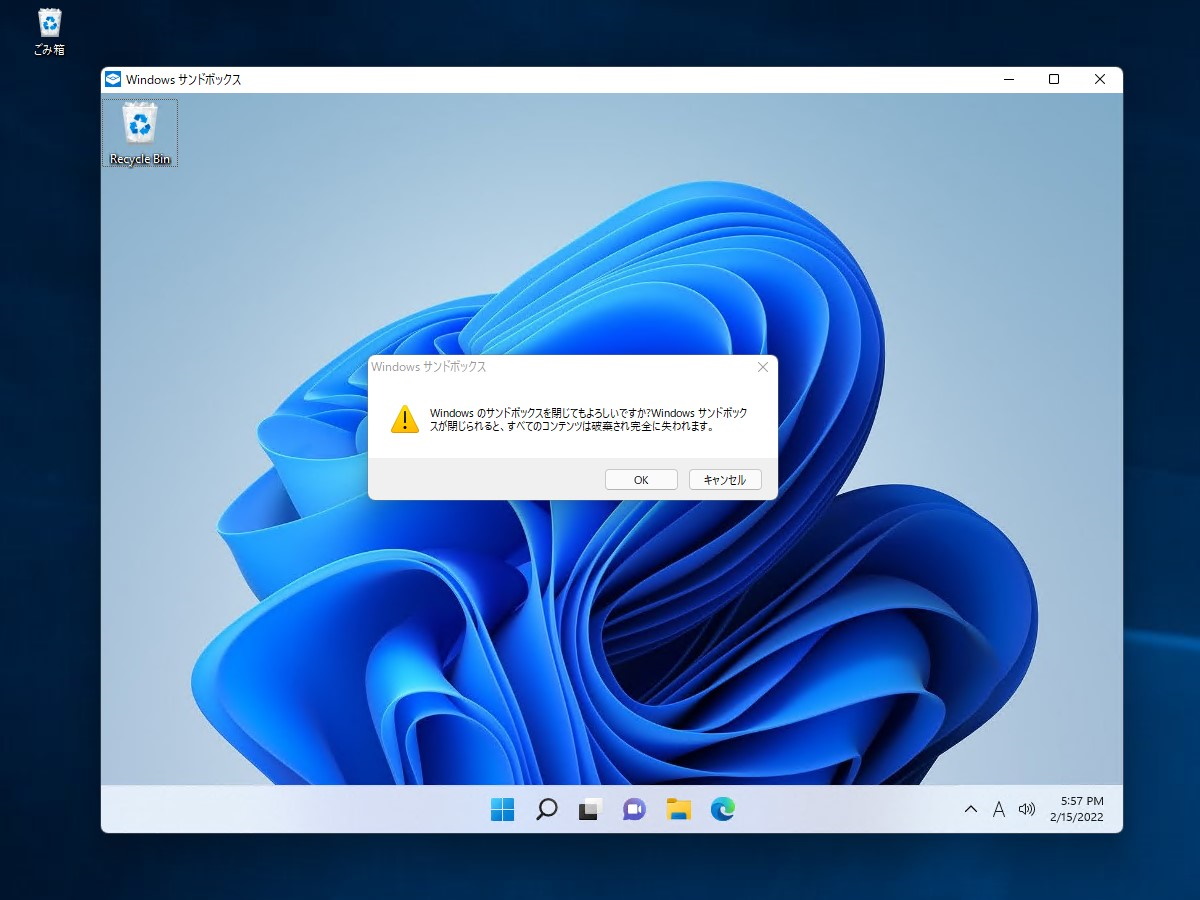Open Task View
Image resolution: width=1200 pixels, height=900 pixels.
pos(589,809)
